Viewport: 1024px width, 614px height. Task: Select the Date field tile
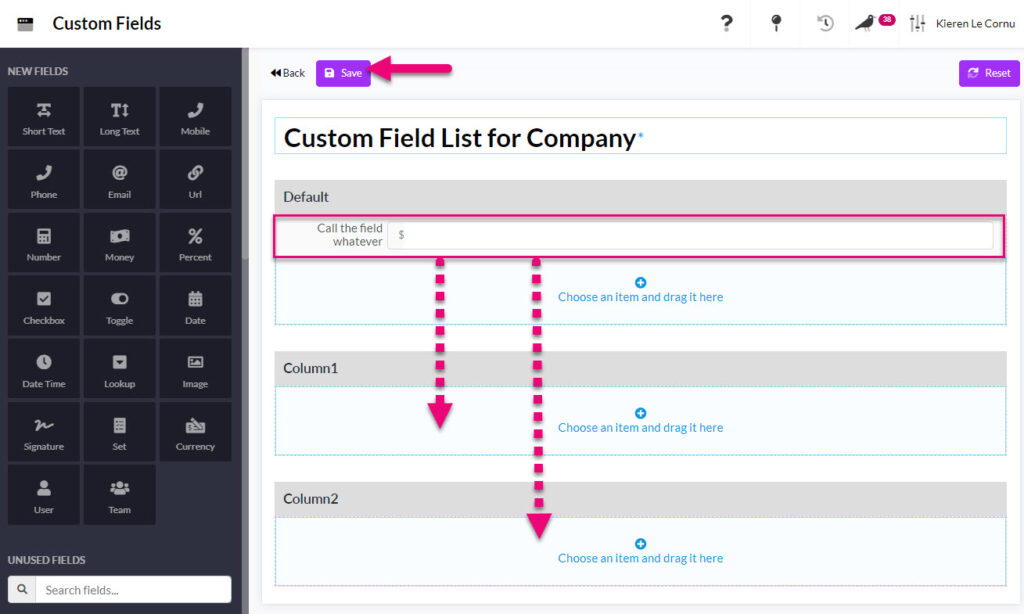195,306
